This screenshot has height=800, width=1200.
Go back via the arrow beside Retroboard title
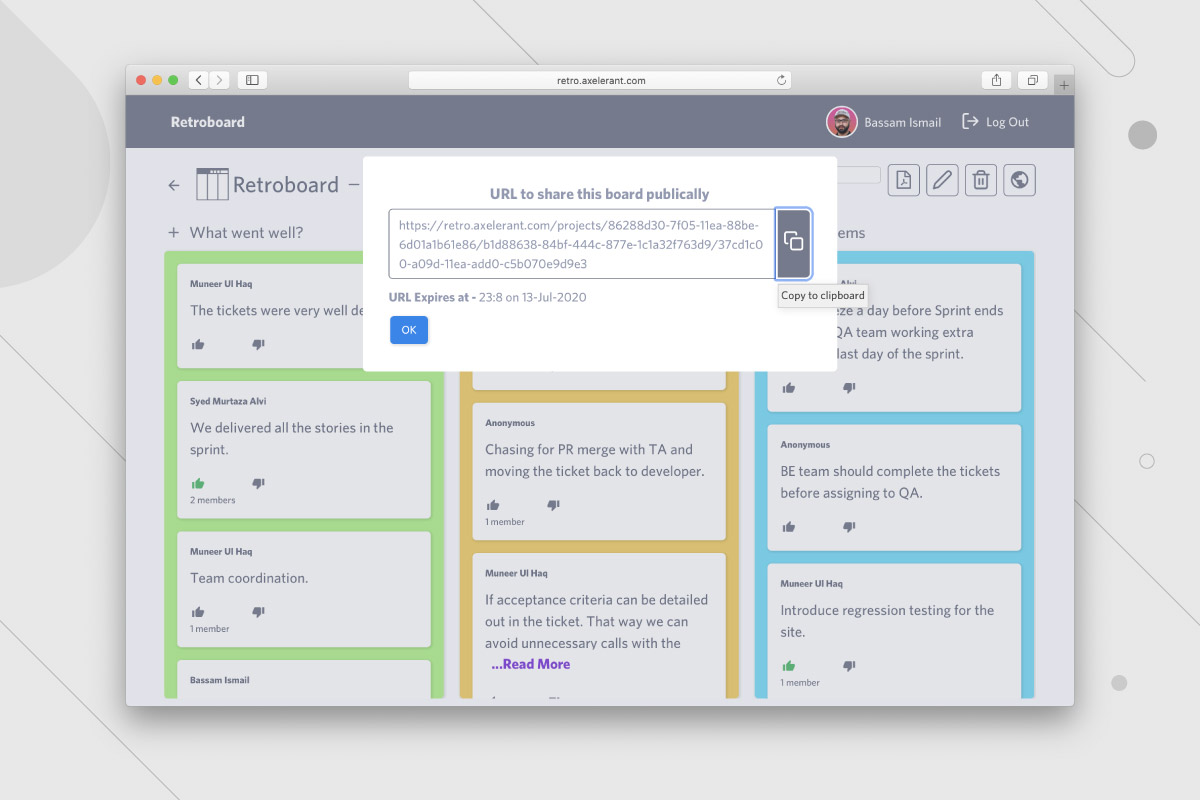(172, 184)
